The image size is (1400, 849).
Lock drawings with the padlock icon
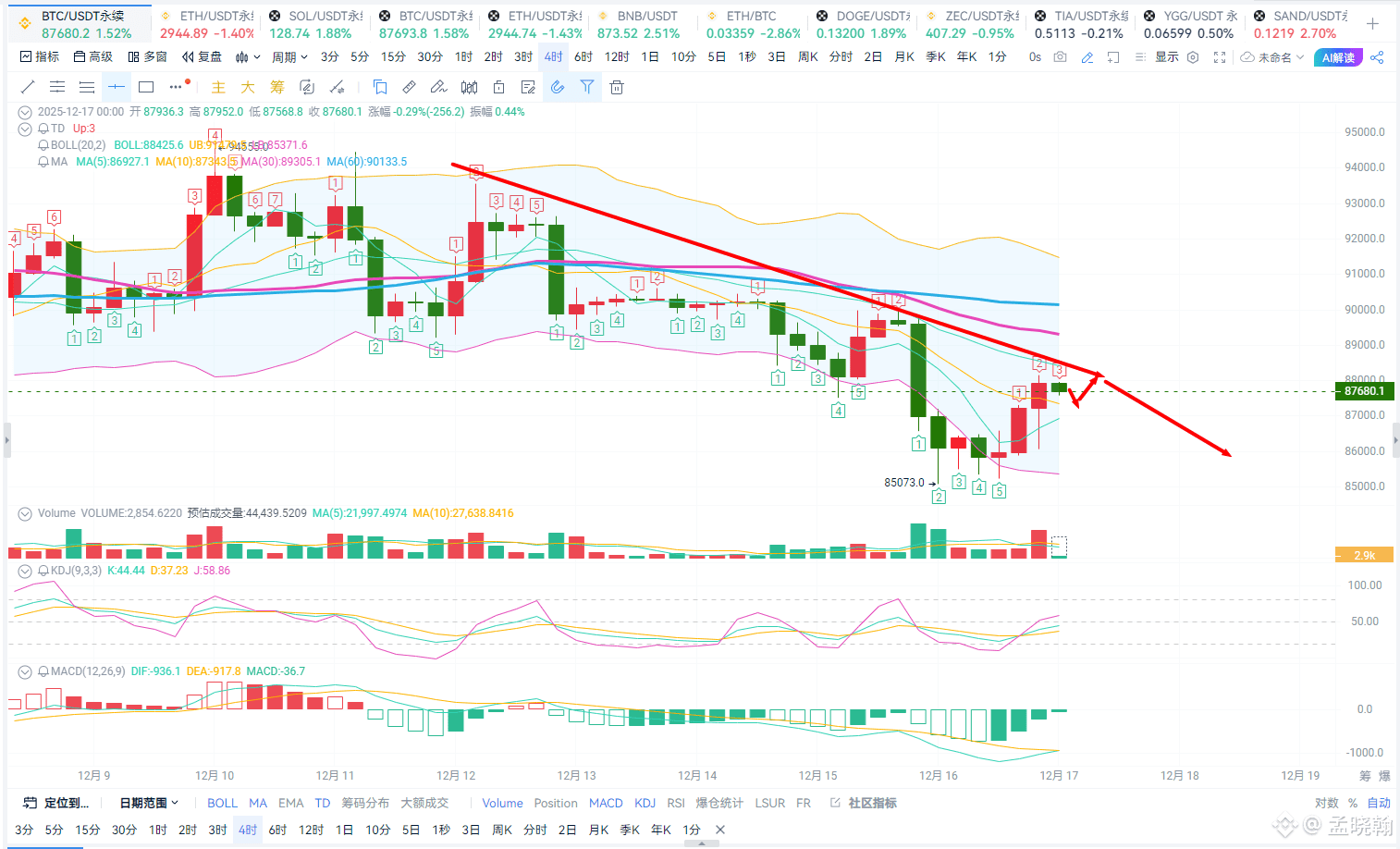[498, 87]
